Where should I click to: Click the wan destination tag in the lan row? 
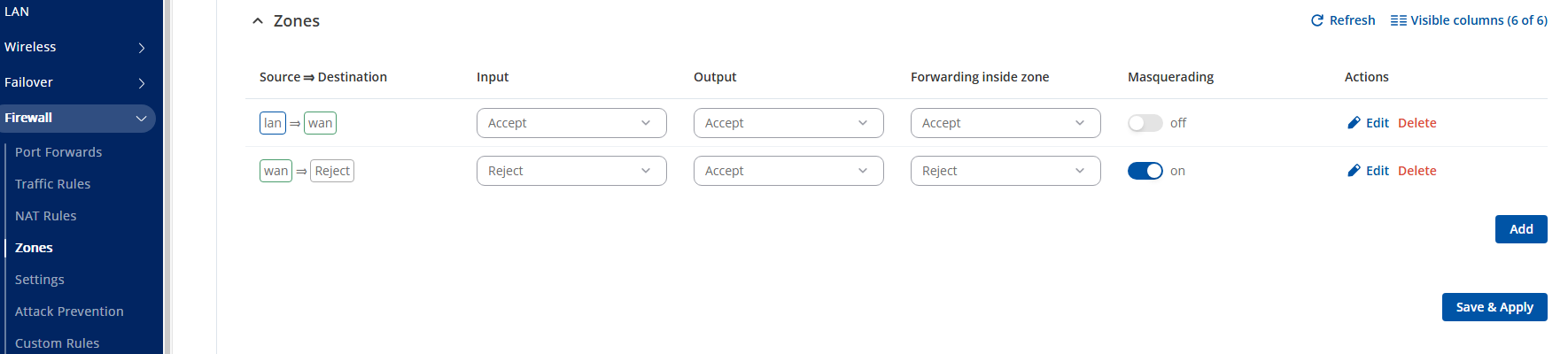(320, 123)
